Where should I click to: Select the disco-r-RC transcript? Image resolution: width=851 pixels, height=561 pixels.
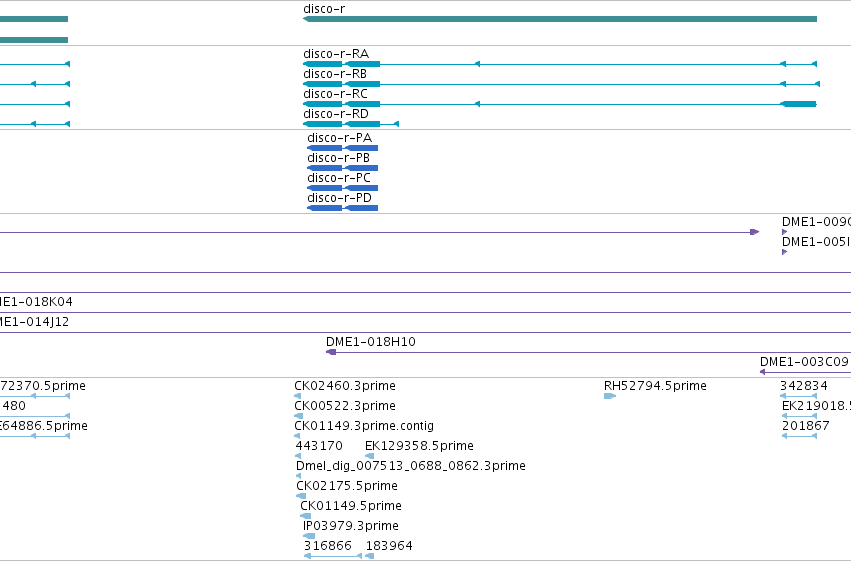coord(560,104)
